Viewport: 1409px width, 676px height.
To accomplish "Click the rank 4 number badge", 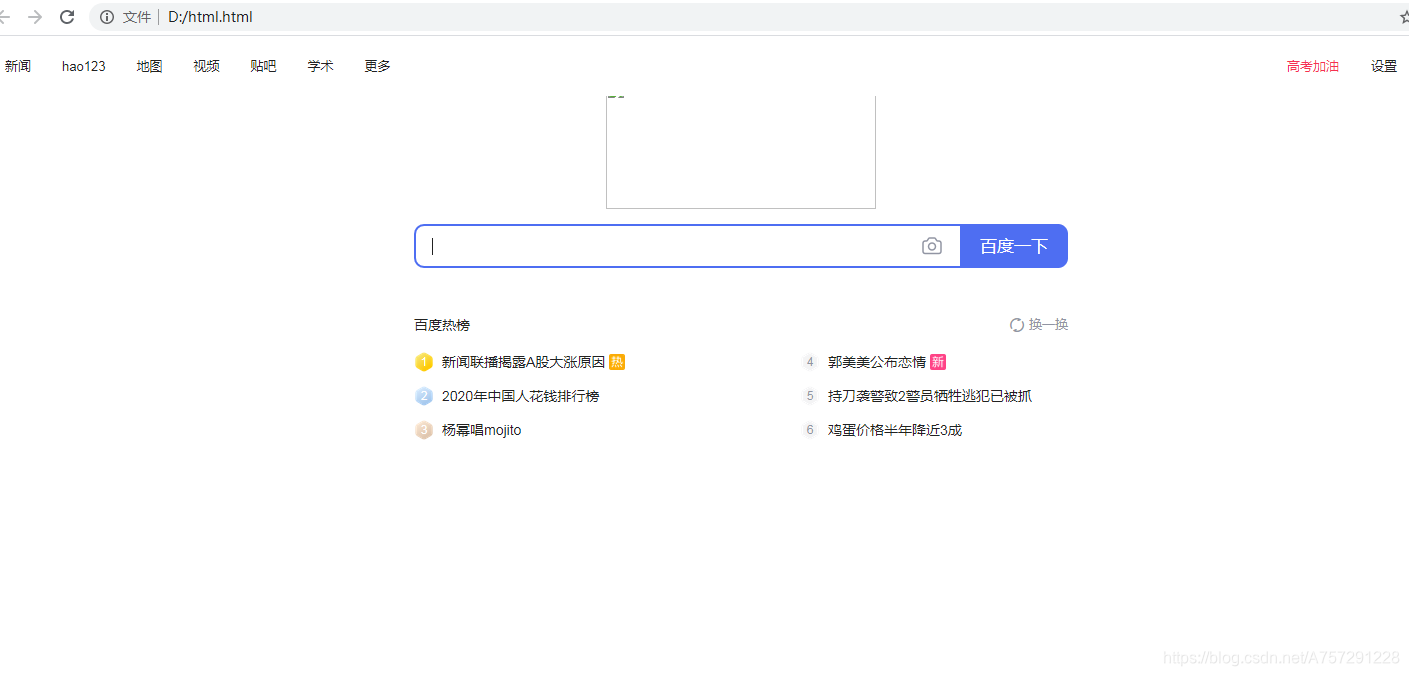I will [x=810, y=362].
